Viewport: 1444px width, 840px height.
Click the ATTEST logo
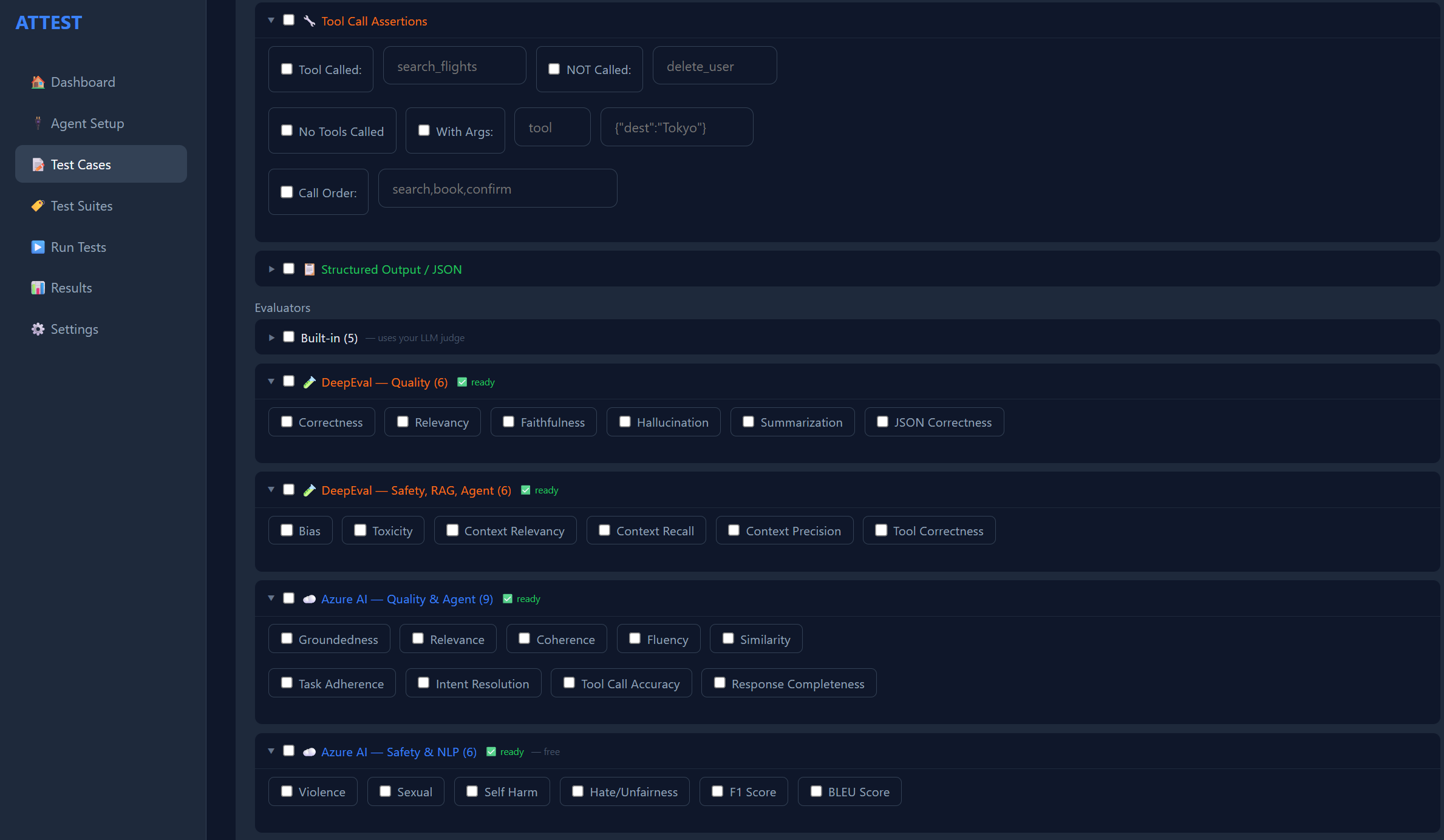[x=49, y=22]
